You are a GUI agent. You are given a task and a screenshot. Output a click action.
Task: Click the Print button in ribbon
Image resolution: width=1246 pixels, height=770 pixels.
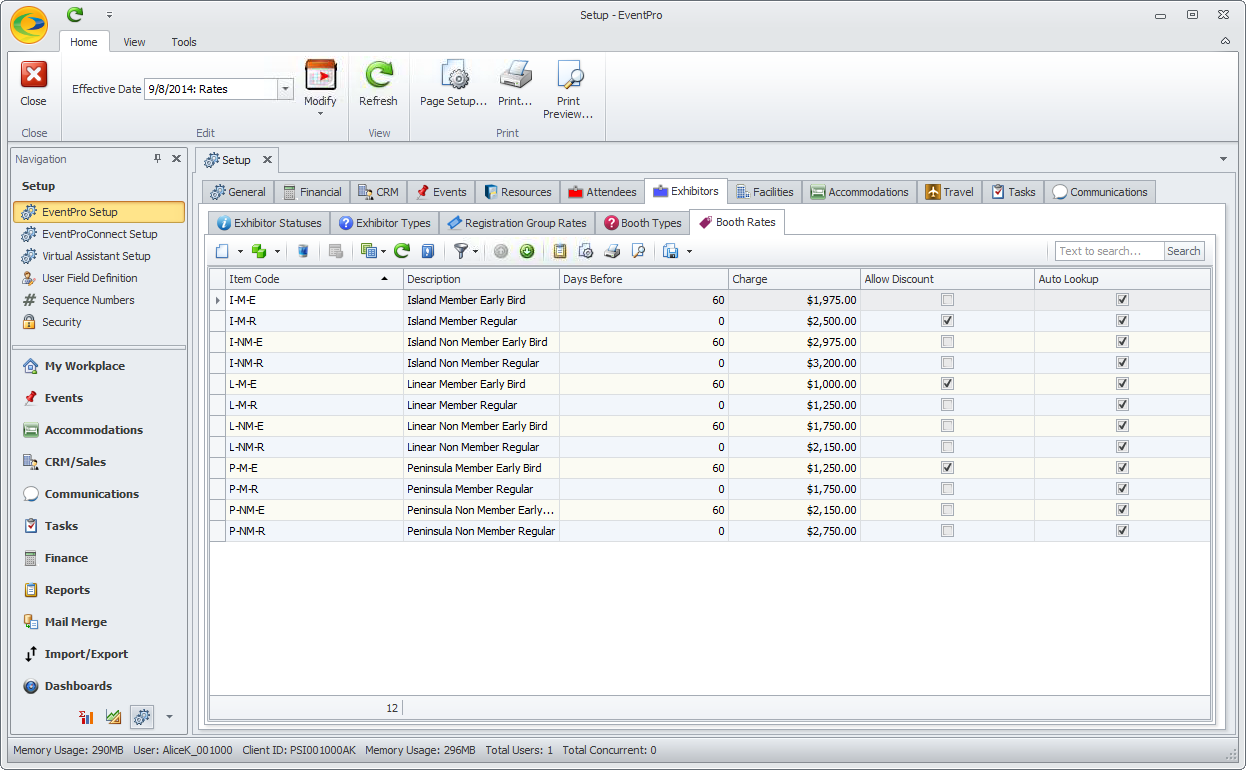click(515, 83)
